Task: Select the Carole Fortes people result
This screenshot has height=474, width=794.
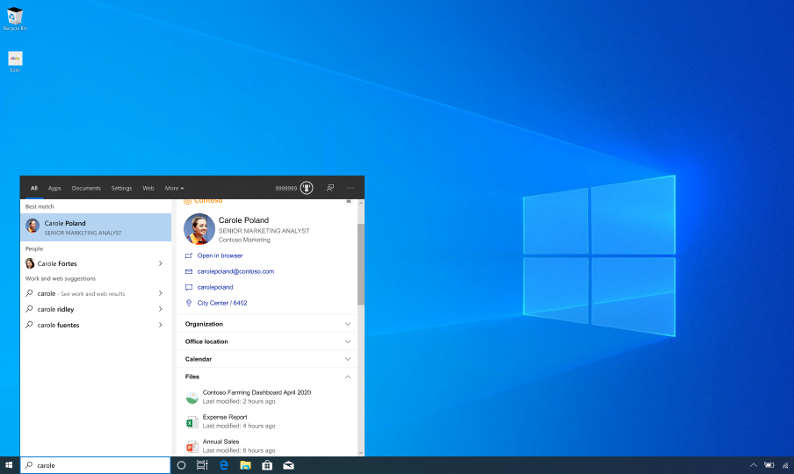Action: [x=96, y=263]
